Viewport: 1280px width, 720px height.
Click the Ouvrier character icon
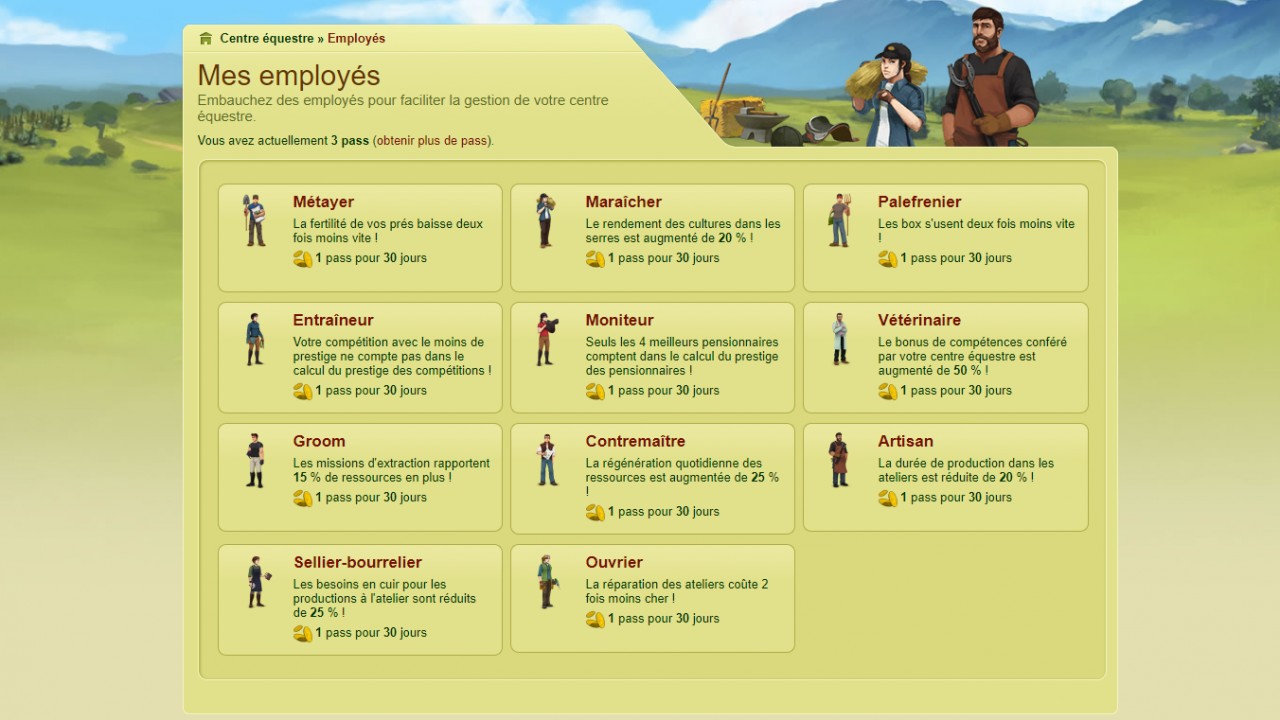tap(546, 581)
